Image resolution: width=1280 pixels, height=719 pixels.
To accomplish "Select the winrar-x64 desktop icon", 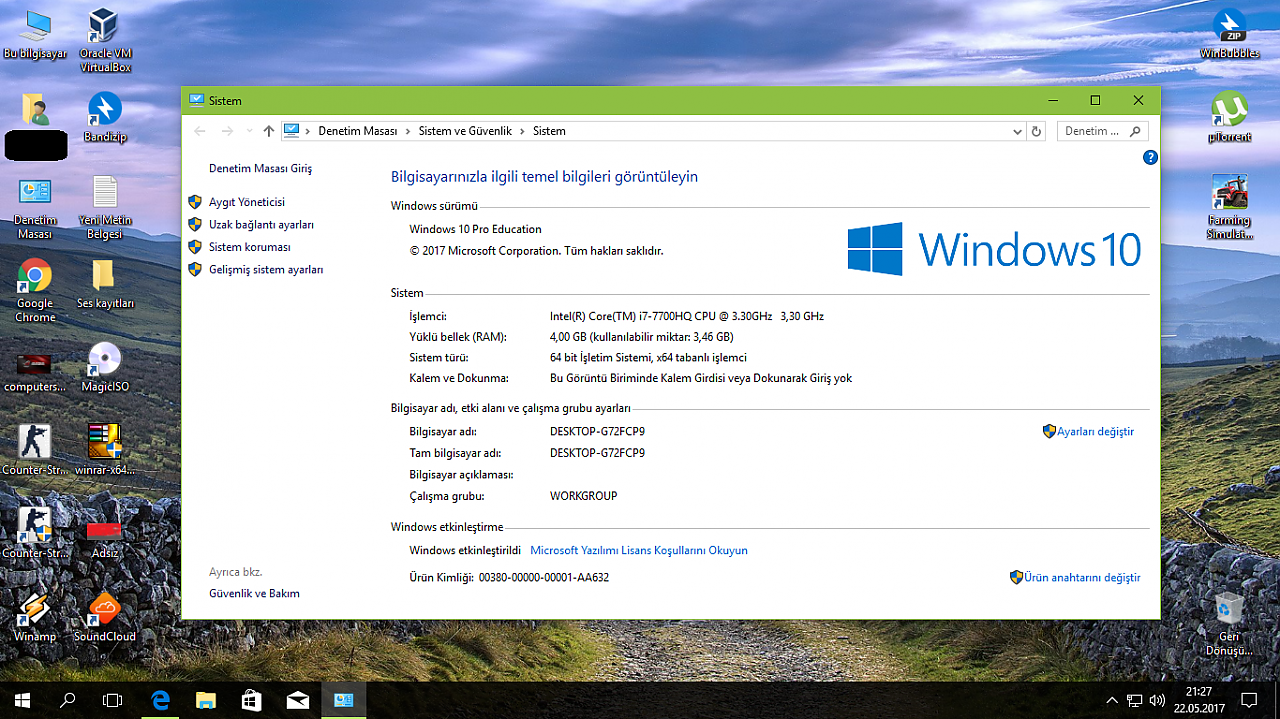I will (105, 450).
